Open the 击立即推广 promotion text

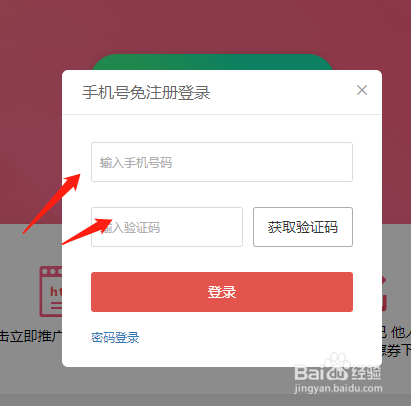(31, 336)
